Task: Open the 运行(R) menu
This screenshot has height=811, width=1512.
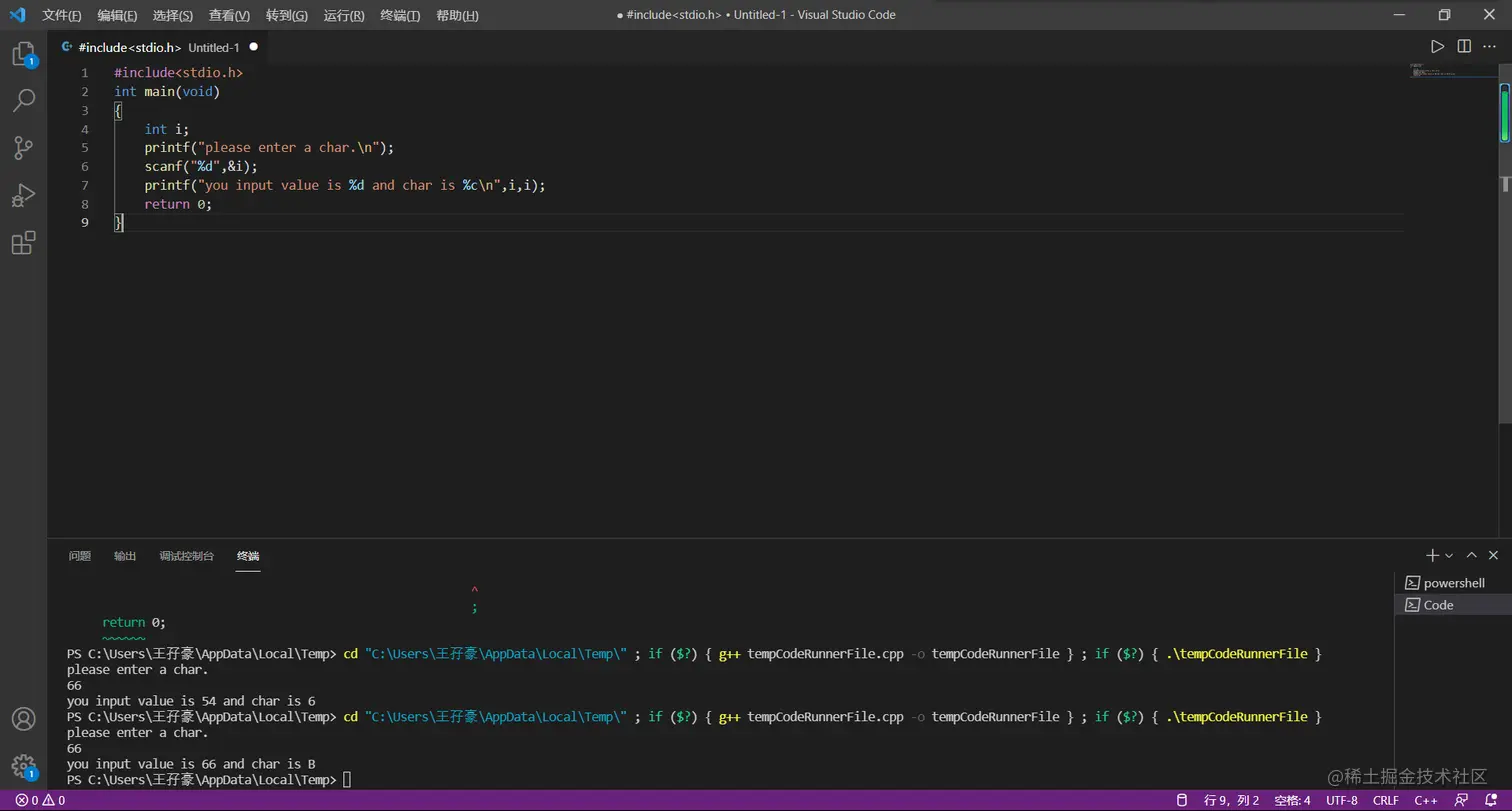Action: [x=344, y=15]
